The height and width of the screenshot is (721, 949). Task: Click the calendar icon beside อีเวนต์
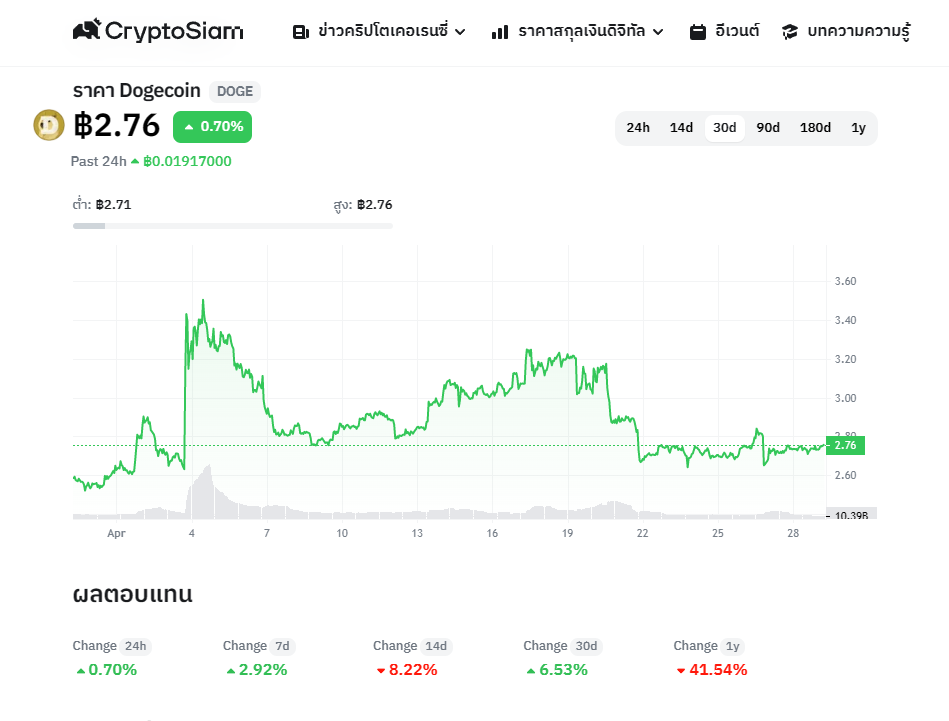point(698,32)
